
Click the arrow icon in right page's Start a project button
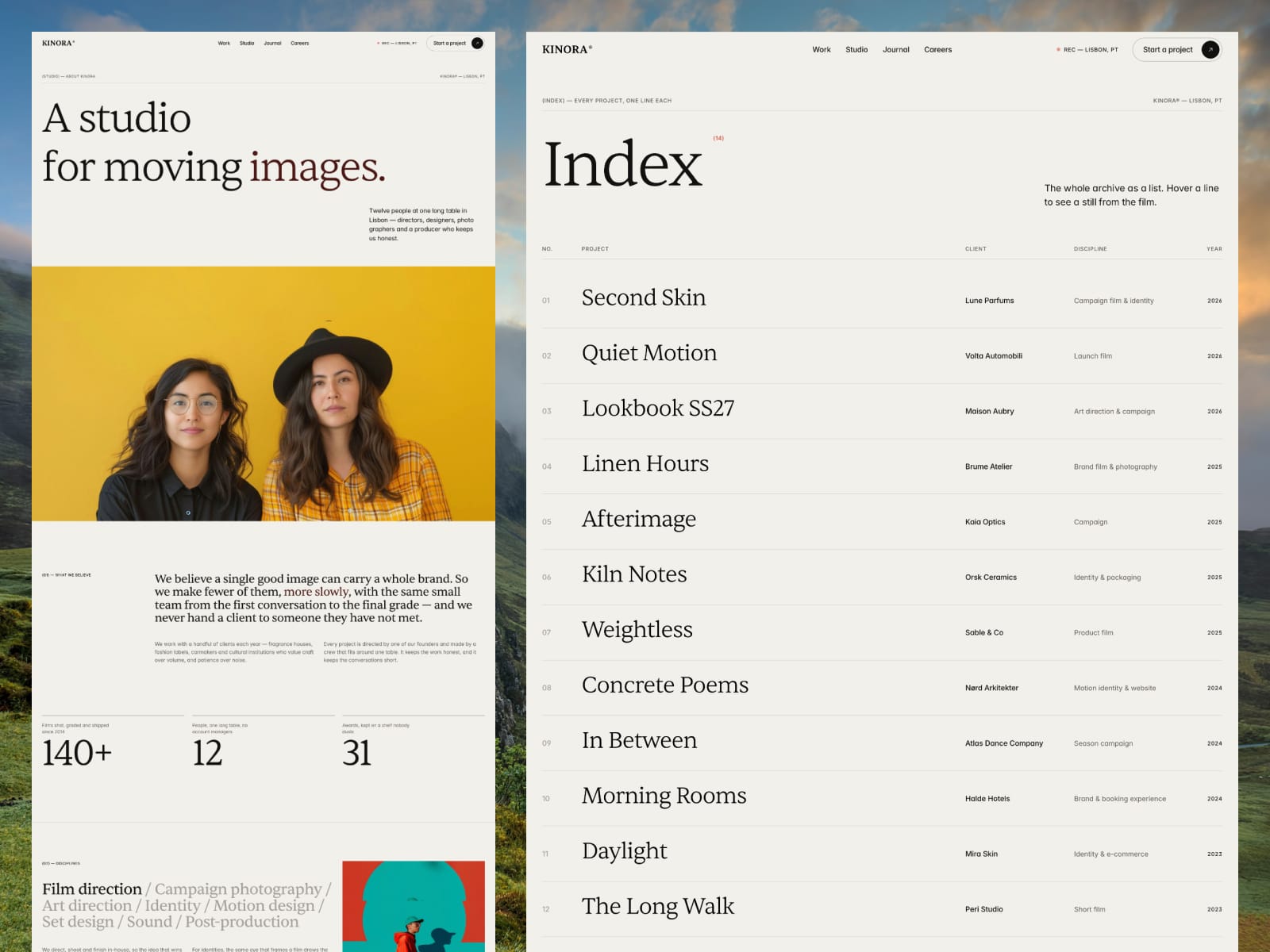point(1210,49)
